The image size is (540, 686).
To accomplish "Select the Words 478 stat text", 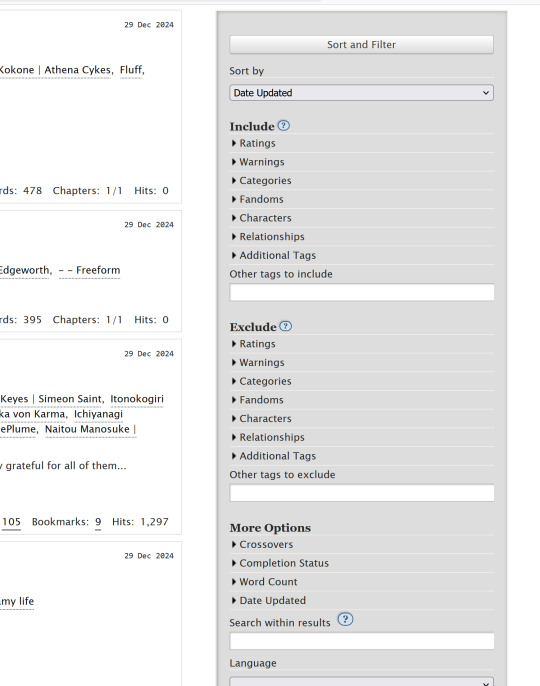I will [x=21, y=191].
